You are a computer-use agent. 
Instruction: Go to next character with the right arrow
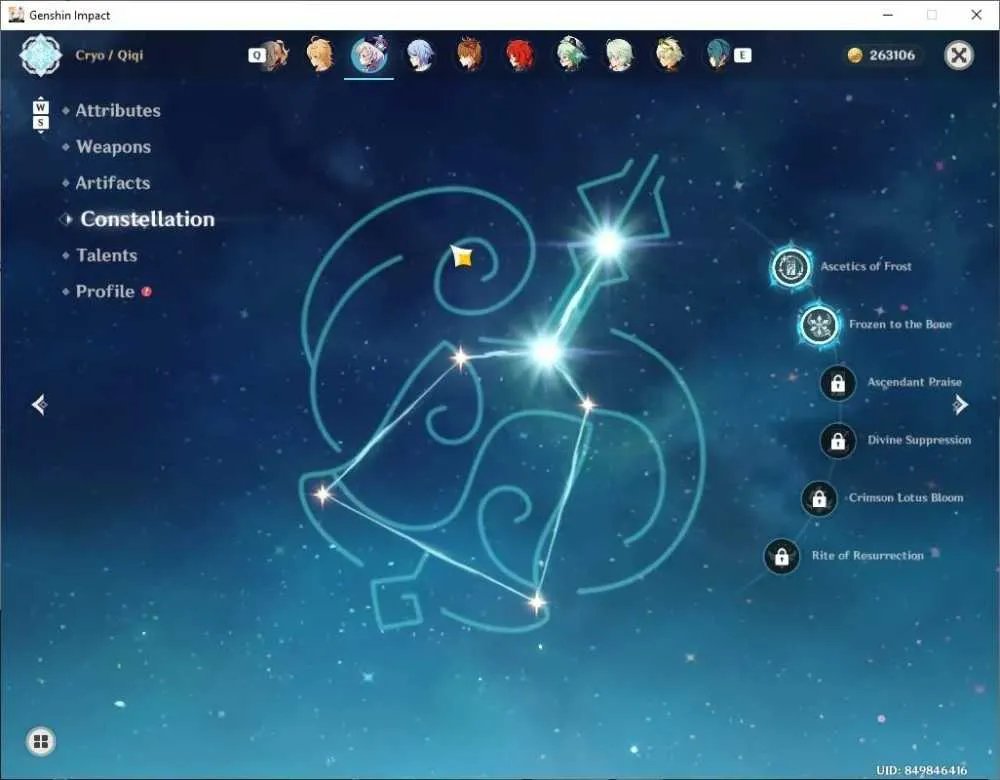pos(960,405)
